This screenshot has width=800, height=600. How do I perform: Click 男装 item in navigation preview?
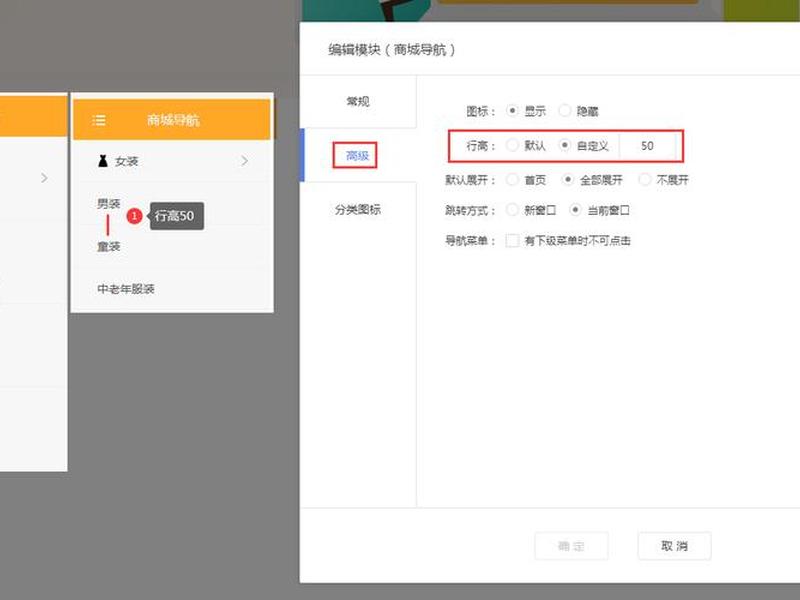tap(109, 204)
